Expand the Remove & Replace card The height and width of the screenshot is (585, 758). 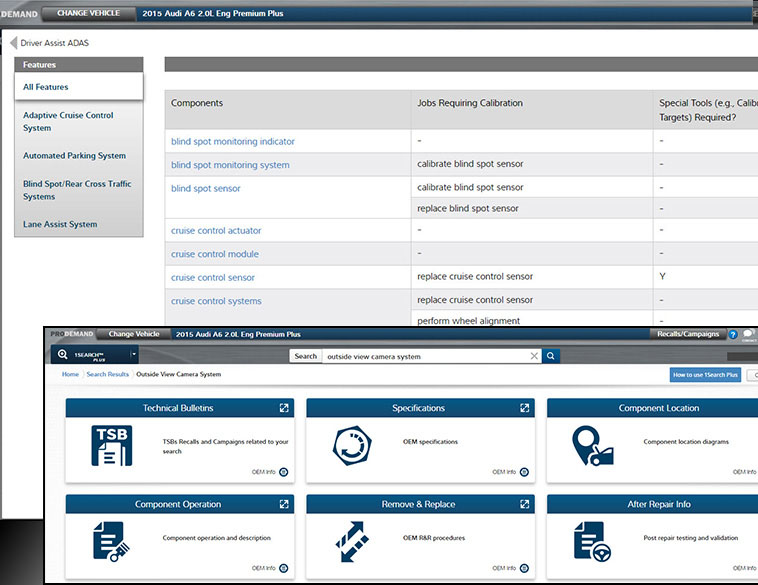click(x=525, y=504)
